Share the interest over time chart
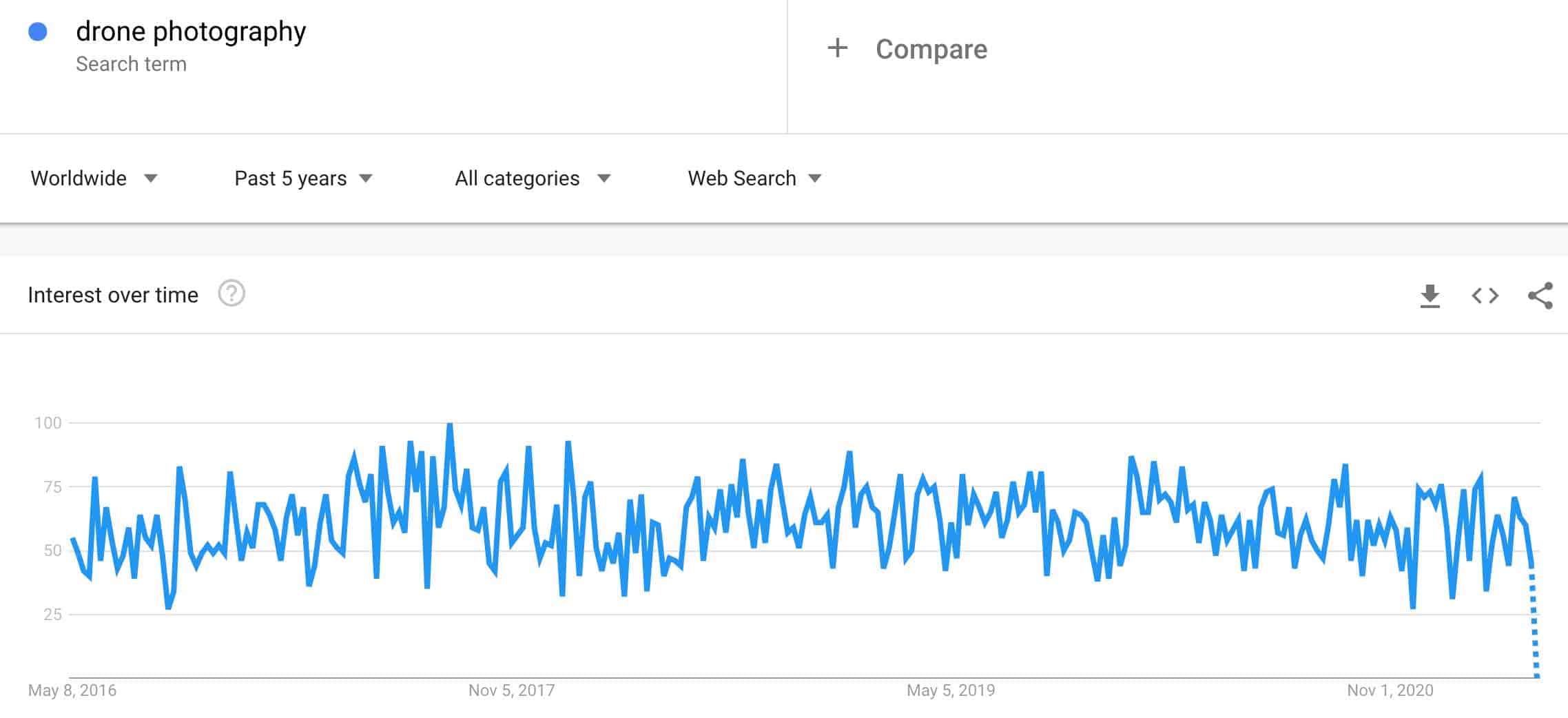 [x=1540, y=296]
